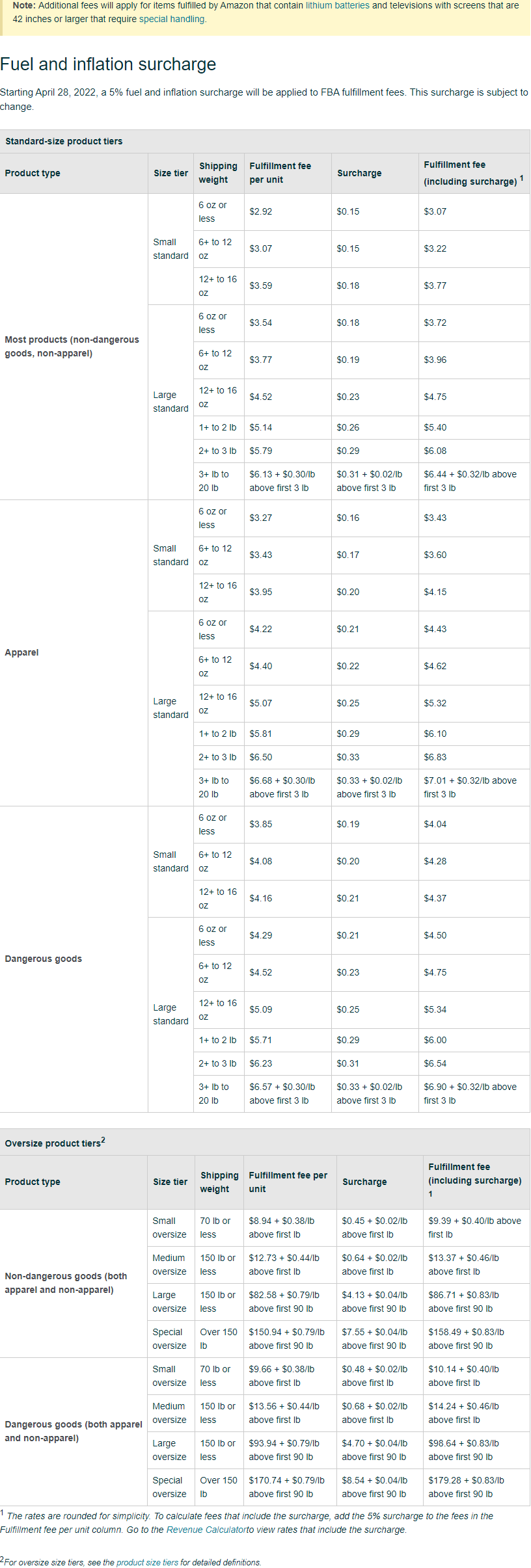The height and width of the screenshot is (1568, 531).
Task: Click the Non-dangerous goods (both apparel and non-apparel) cell
Action: coord(66,1283)
